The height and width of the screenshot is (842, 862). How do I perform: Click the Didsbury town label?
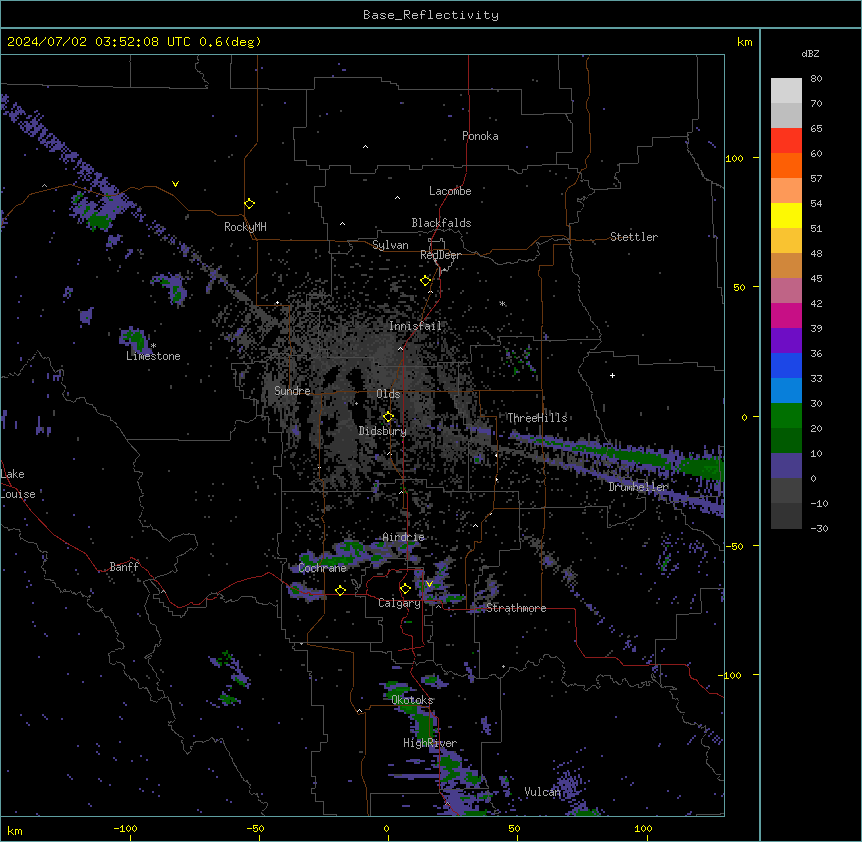tap(383, 431)
